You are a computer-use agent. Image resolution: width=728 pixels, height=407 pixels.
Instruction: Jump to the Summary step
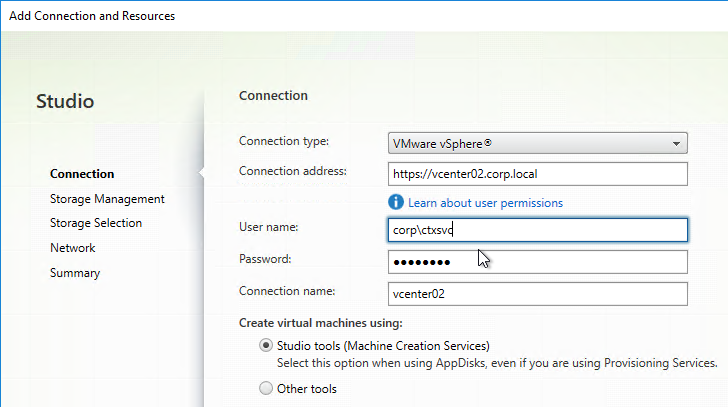point(75,273)
